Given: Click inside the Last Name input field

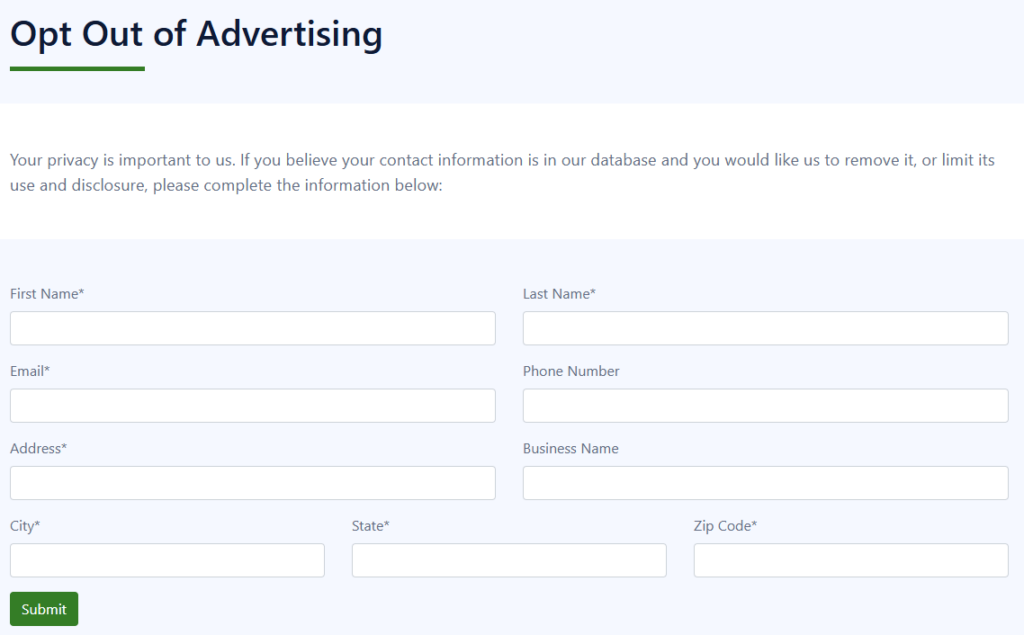Looking at the screenshot, I should 765,328.
